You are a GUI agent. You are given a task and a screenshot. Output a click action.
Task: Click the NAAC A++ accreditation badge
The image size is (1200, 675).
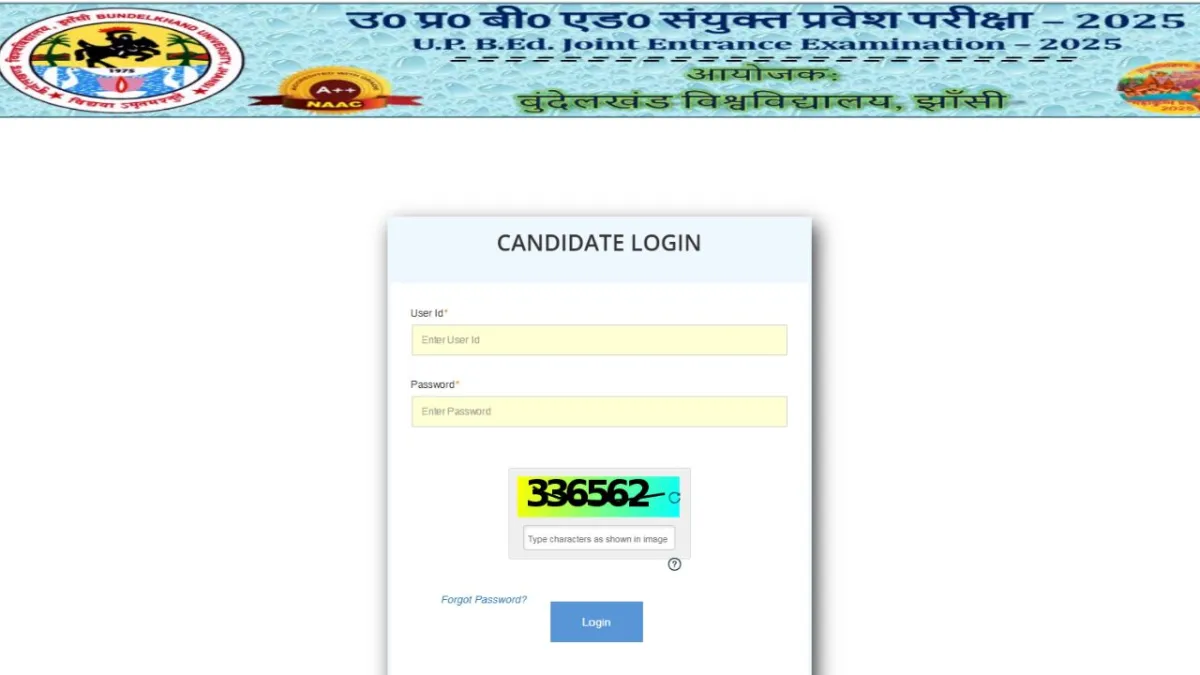pos(336,91)
